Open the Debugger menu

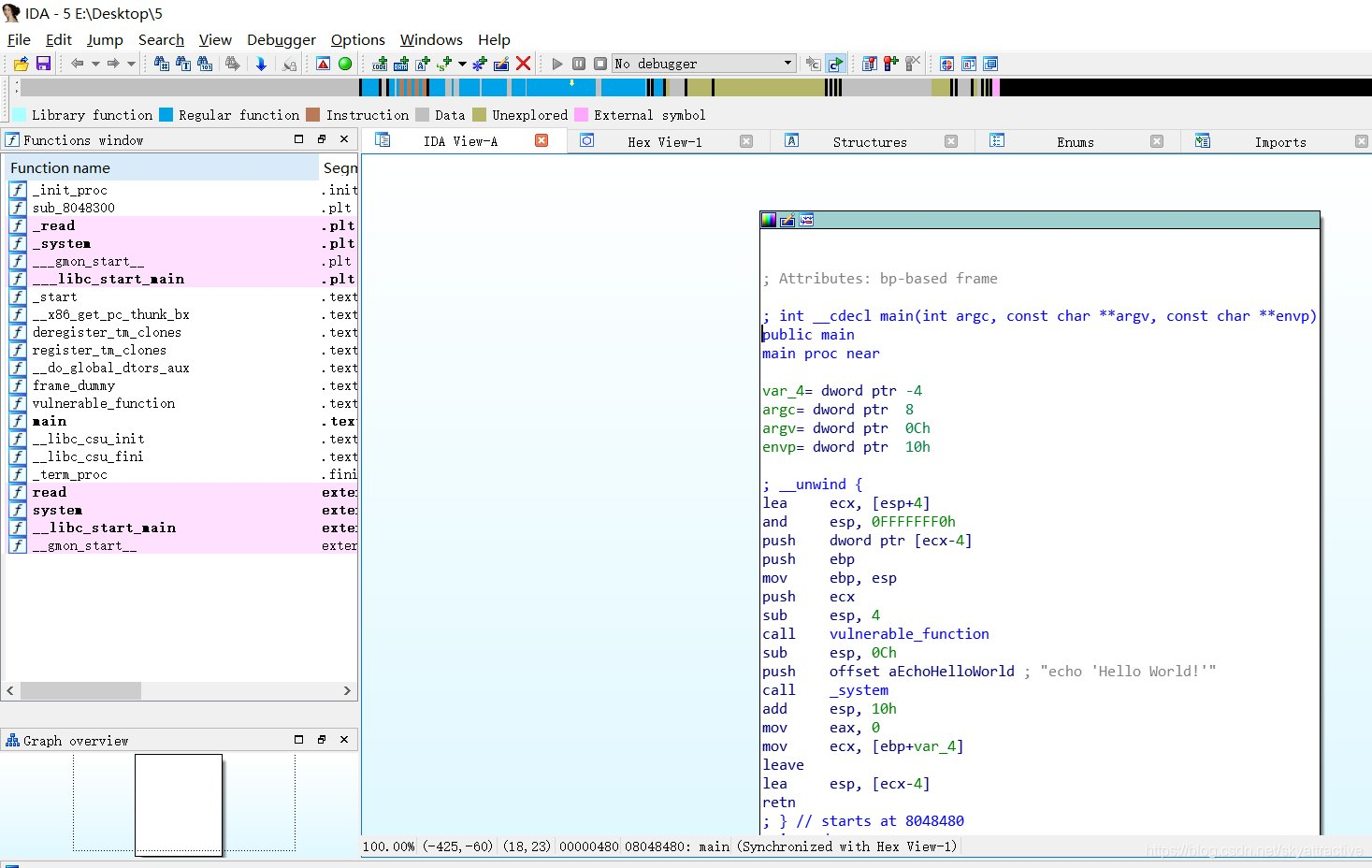pos(281,39)
